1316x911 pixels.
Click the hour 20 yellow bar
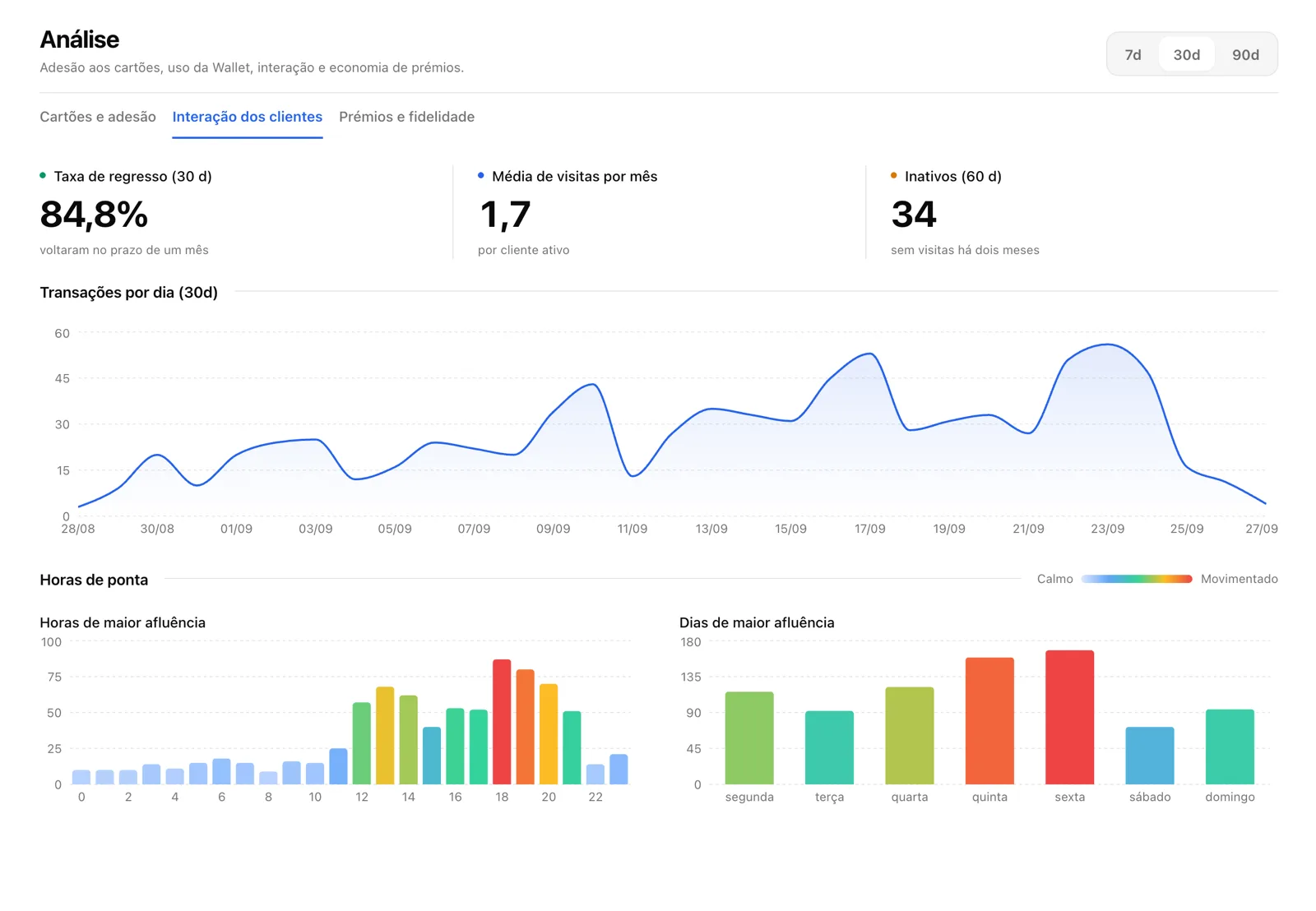[x=549, y=734]
